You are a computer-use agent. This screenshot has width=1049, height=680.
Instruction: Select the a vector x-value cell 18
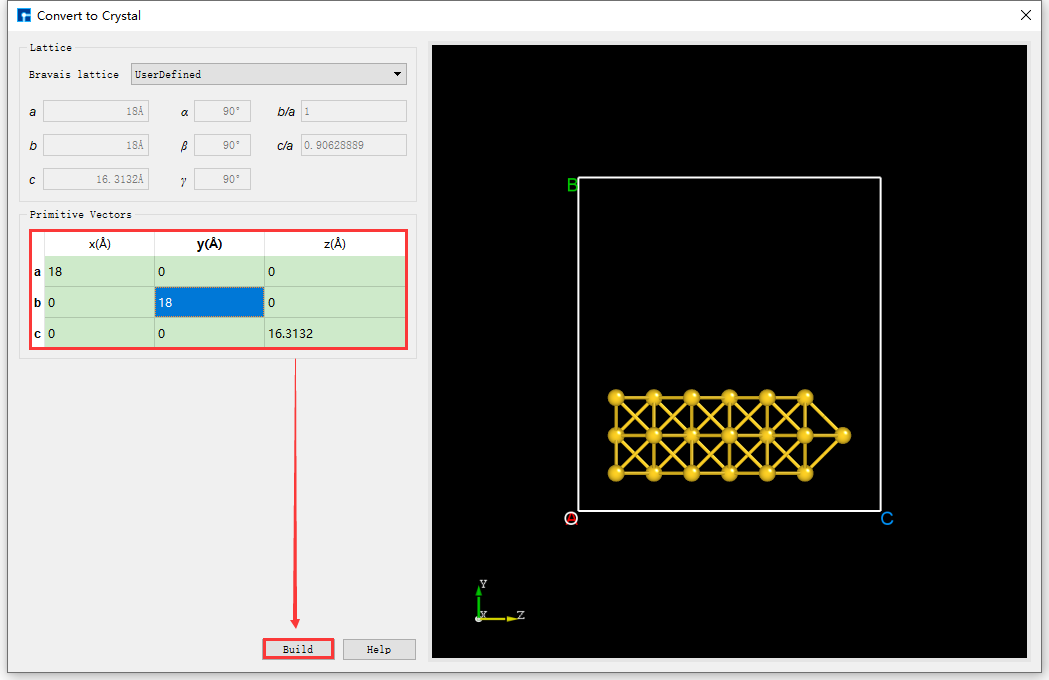click(x=96, y=271)
